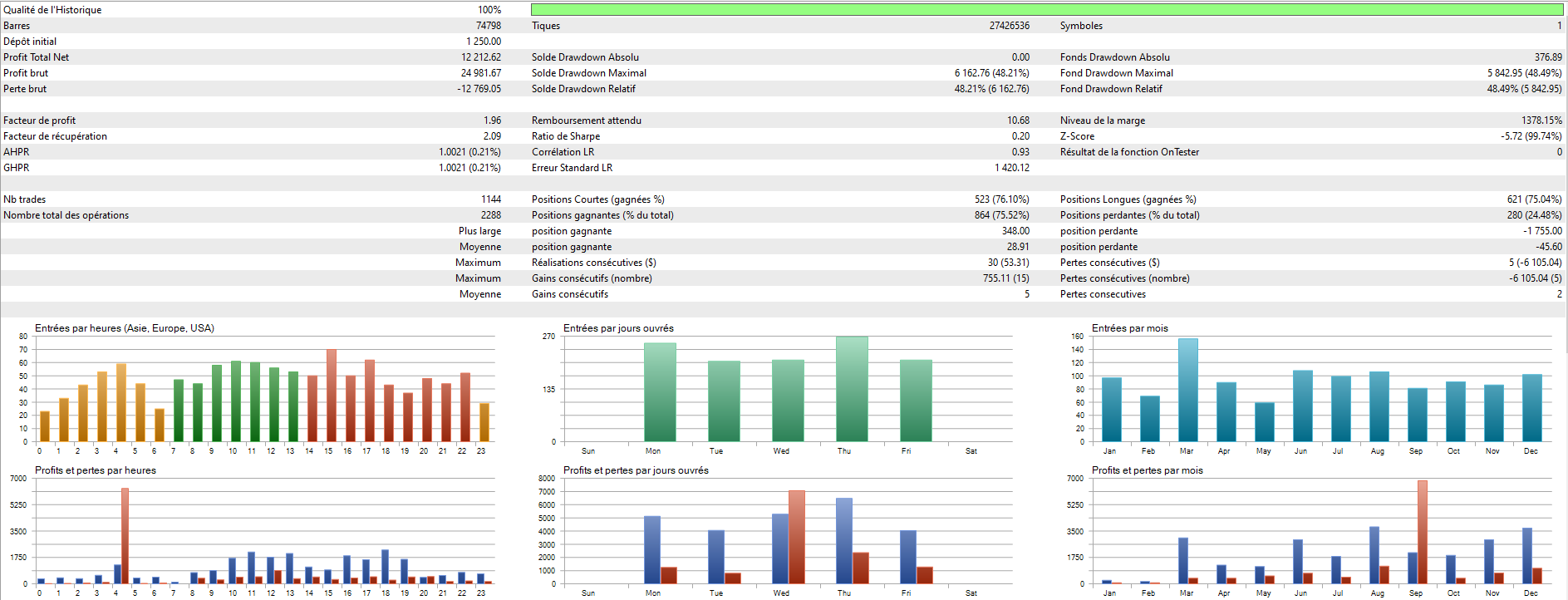The image size is (1568, 600).
Task: Click the Tiques value 27426536
Action: pos(1010,26)
